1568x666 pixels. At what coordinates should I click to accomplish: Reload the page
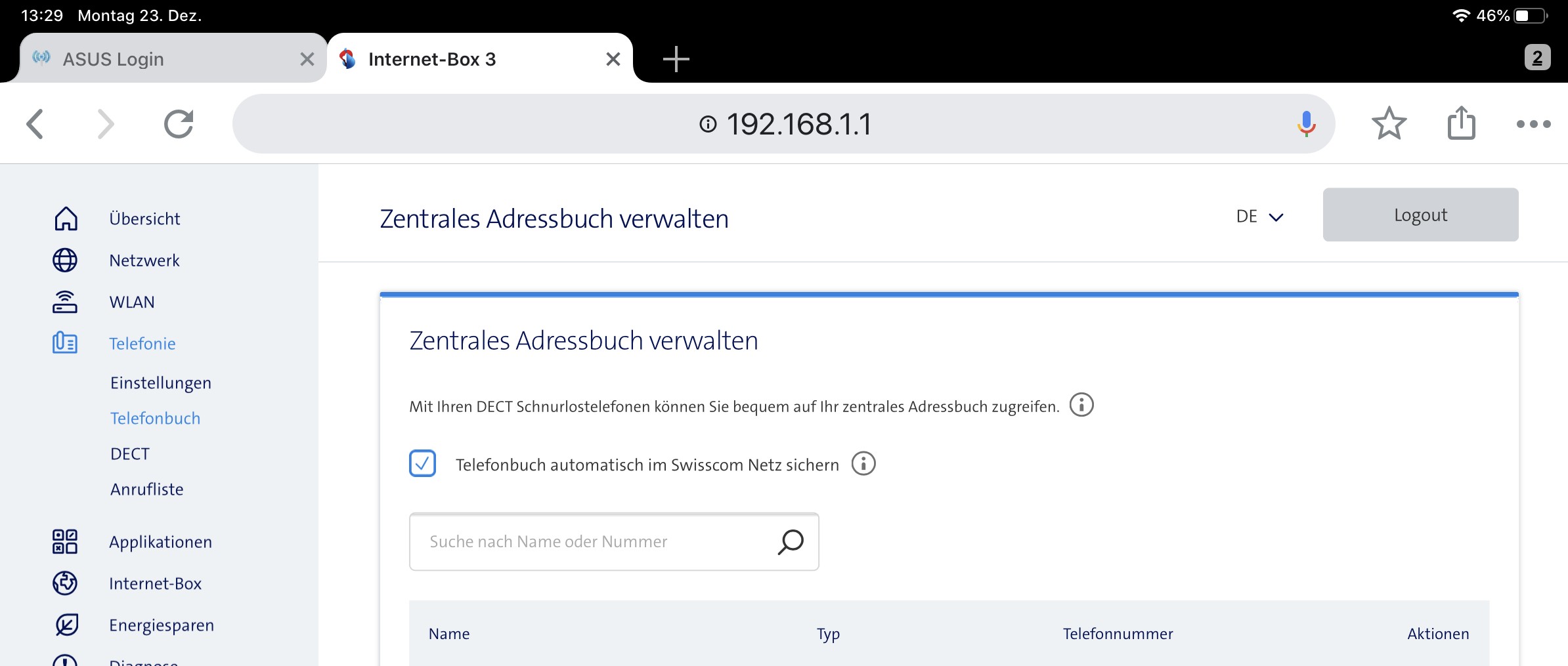[179, 124]
